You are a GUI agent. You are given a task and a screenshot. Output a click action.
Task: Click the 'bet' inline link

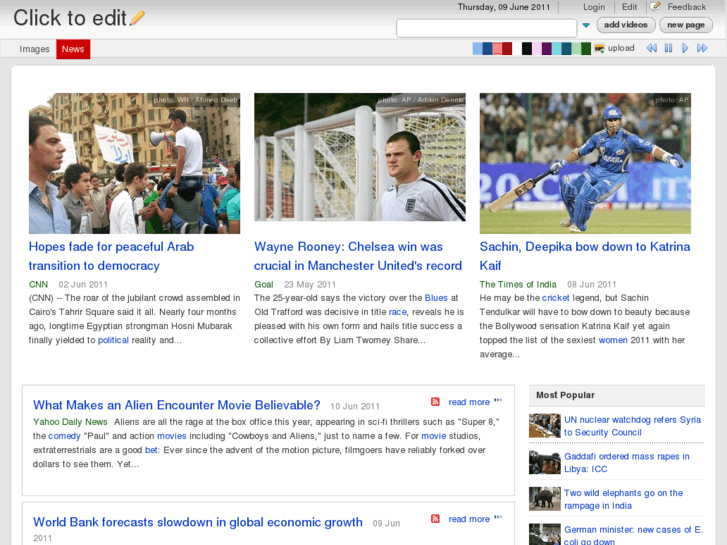click(151, 450)
